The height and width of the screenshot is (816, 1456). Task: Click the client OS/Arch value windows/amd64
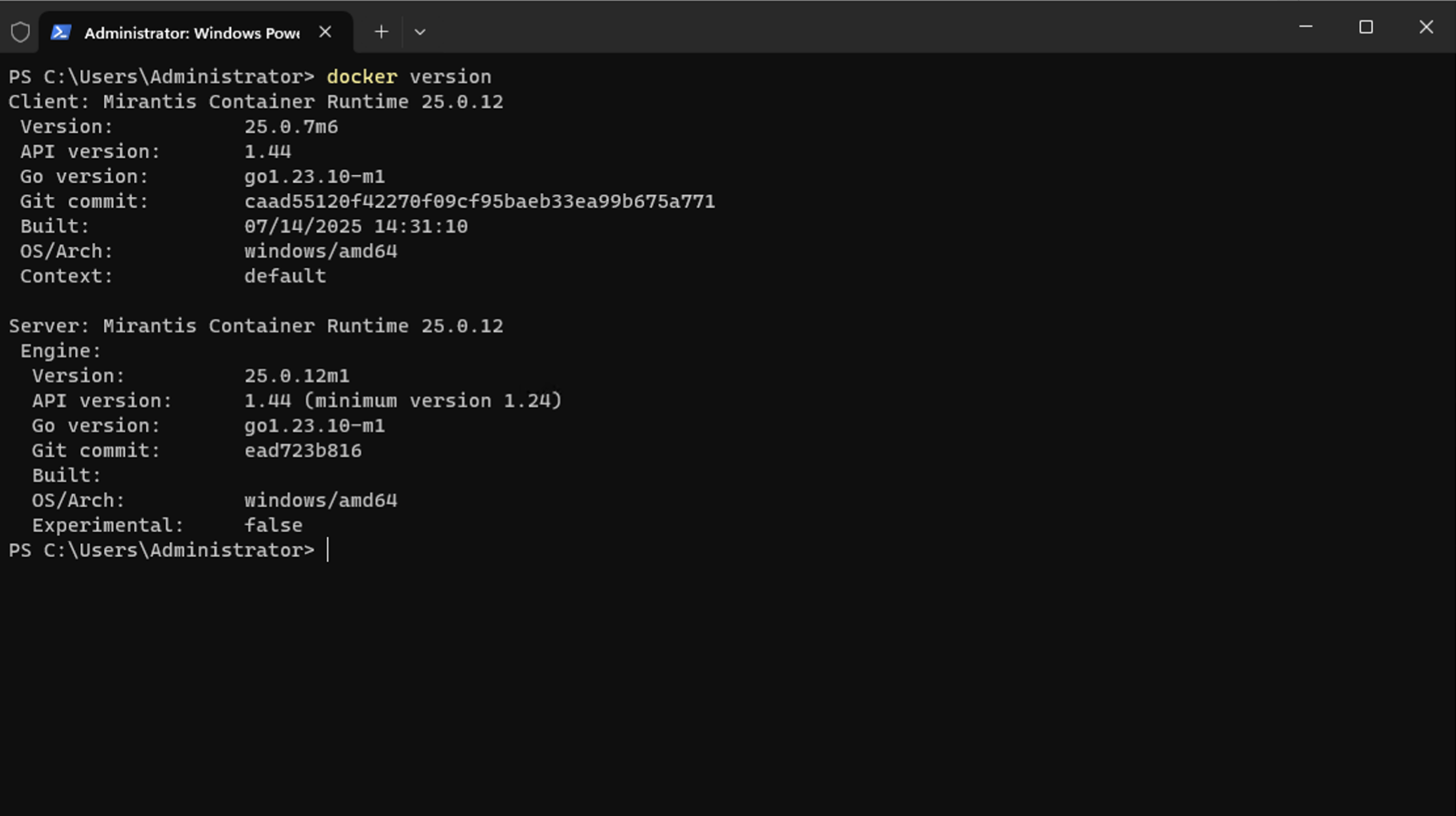(321, 251)
